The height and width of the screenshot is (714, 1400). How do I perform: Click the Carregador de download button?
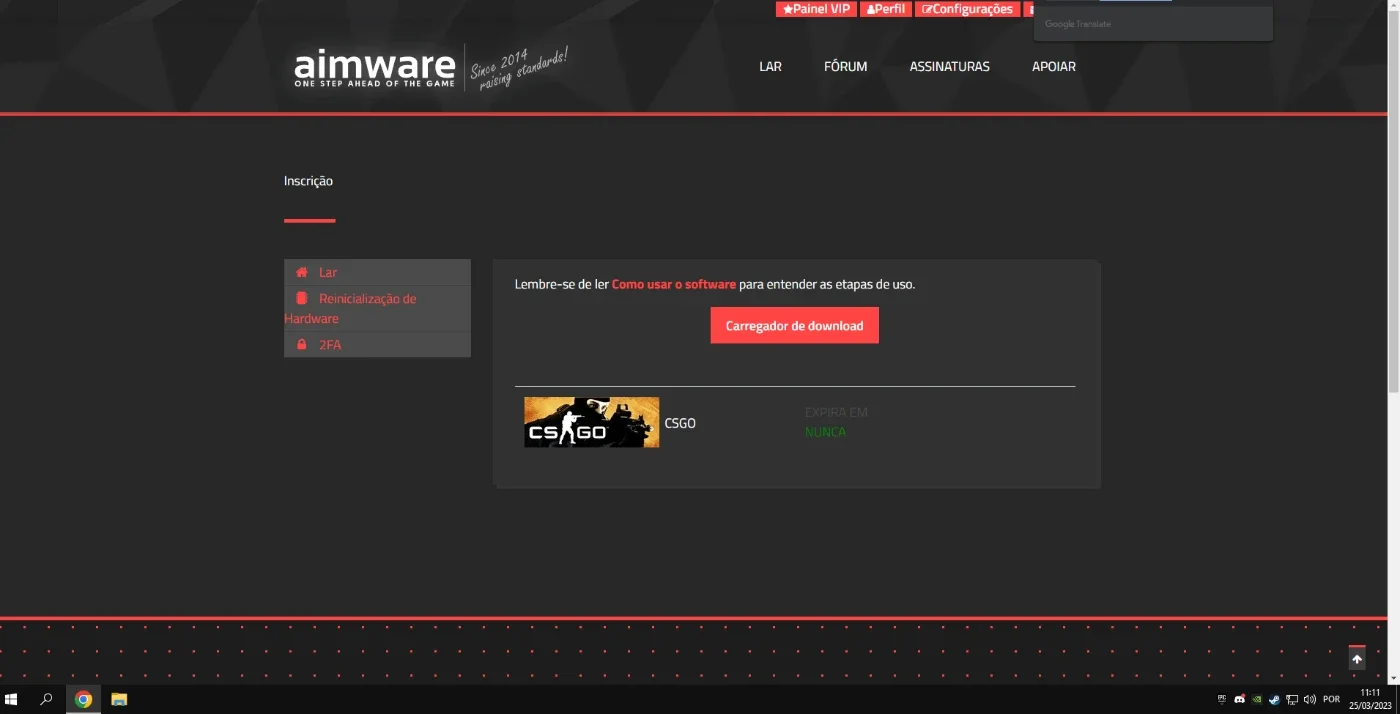[795, 326]
